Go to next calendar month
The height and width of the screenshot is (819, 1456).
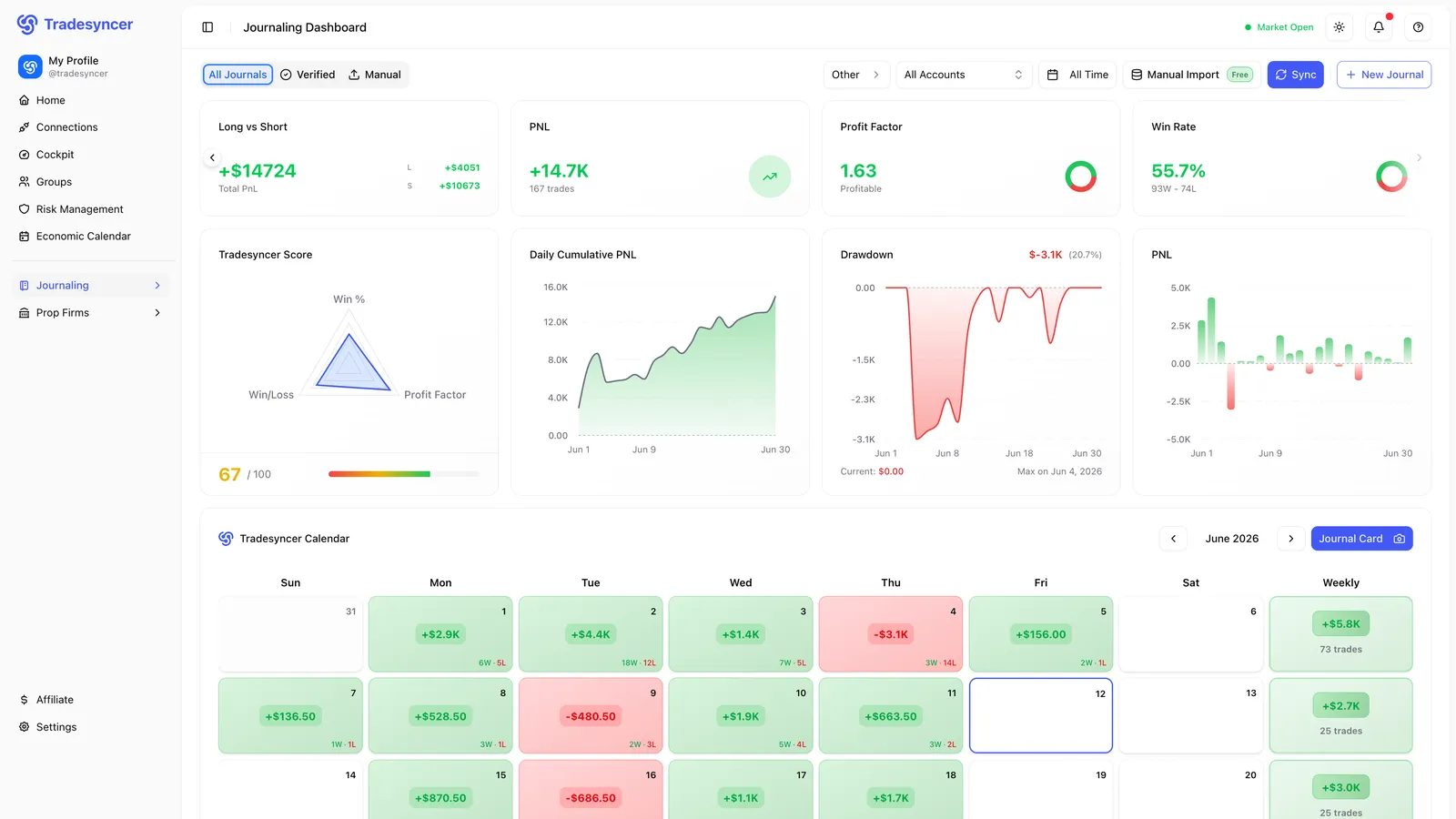point(1290,539)
